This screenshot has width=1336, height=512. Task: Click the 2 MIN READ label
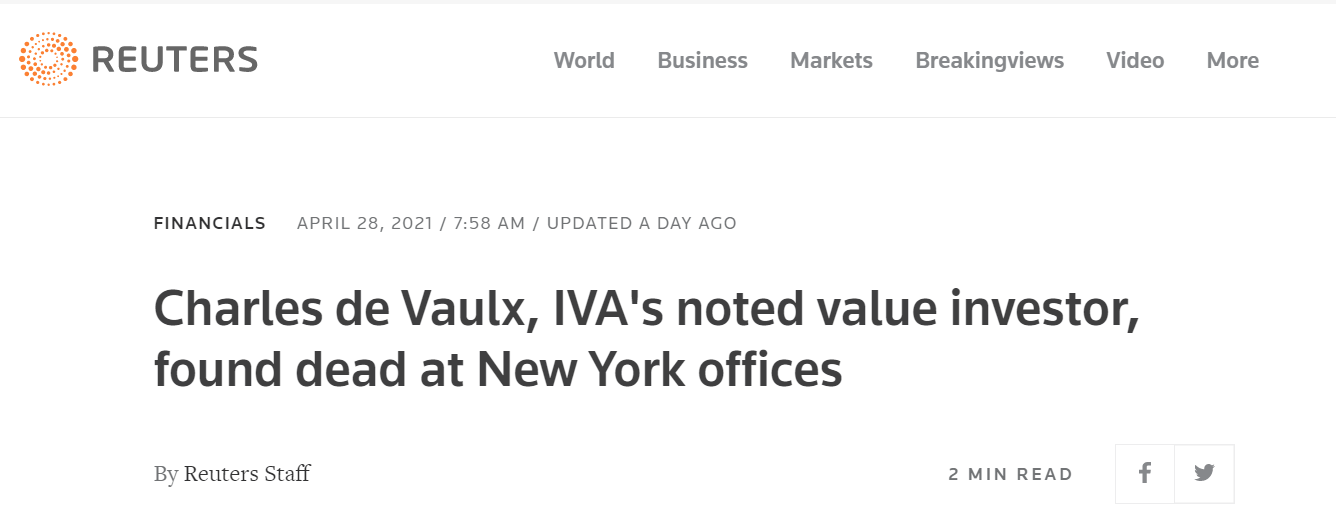[x=1010, y=474]
